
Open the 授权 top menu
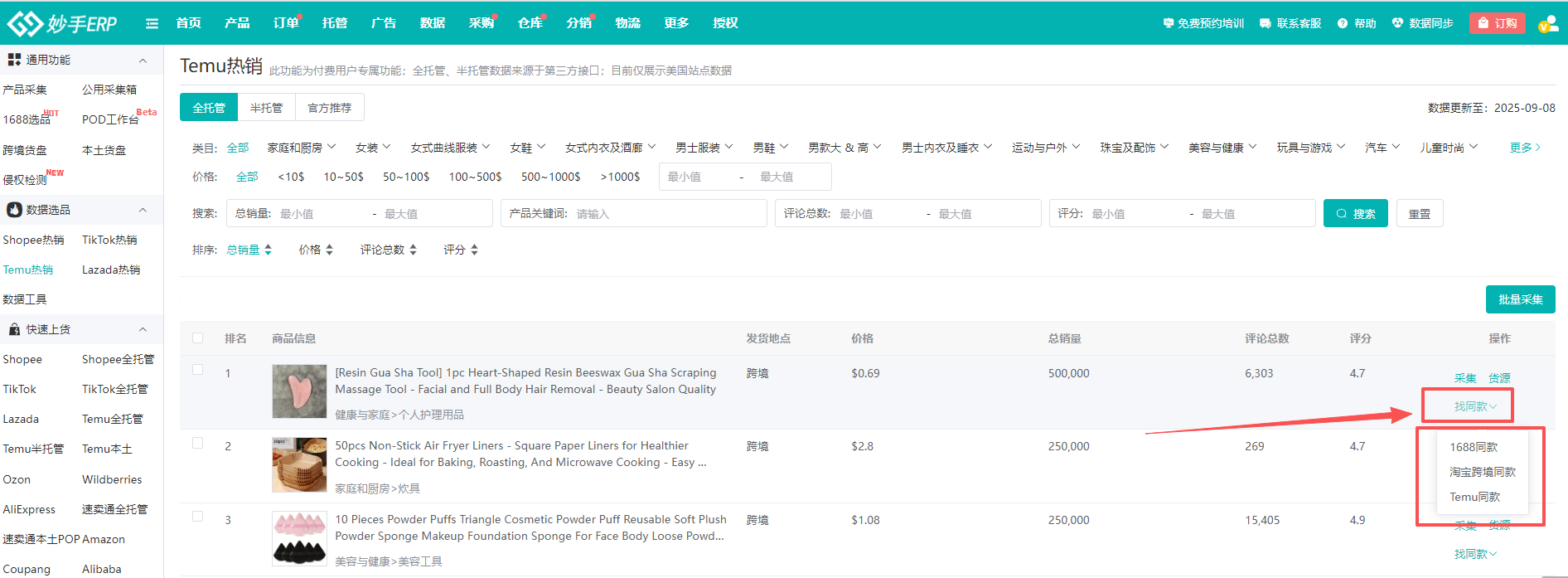pos(726,23)
